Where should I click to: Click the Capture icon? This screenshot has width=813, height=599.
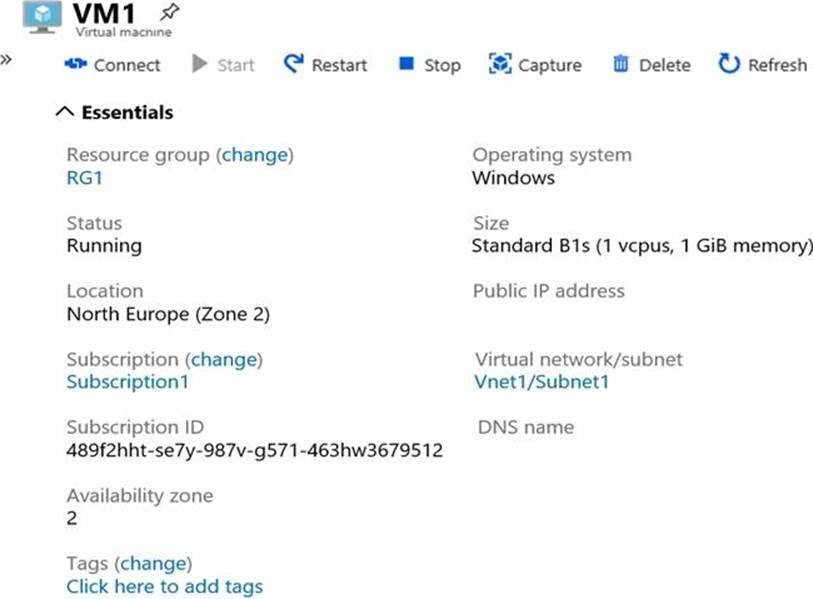(499, 65)
